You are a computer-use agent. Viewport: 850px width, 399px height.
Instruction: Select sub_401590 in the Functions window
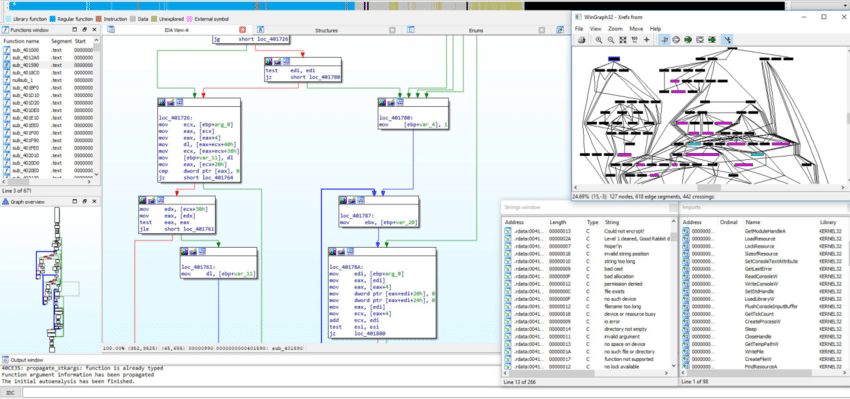(x=48, y=65)
